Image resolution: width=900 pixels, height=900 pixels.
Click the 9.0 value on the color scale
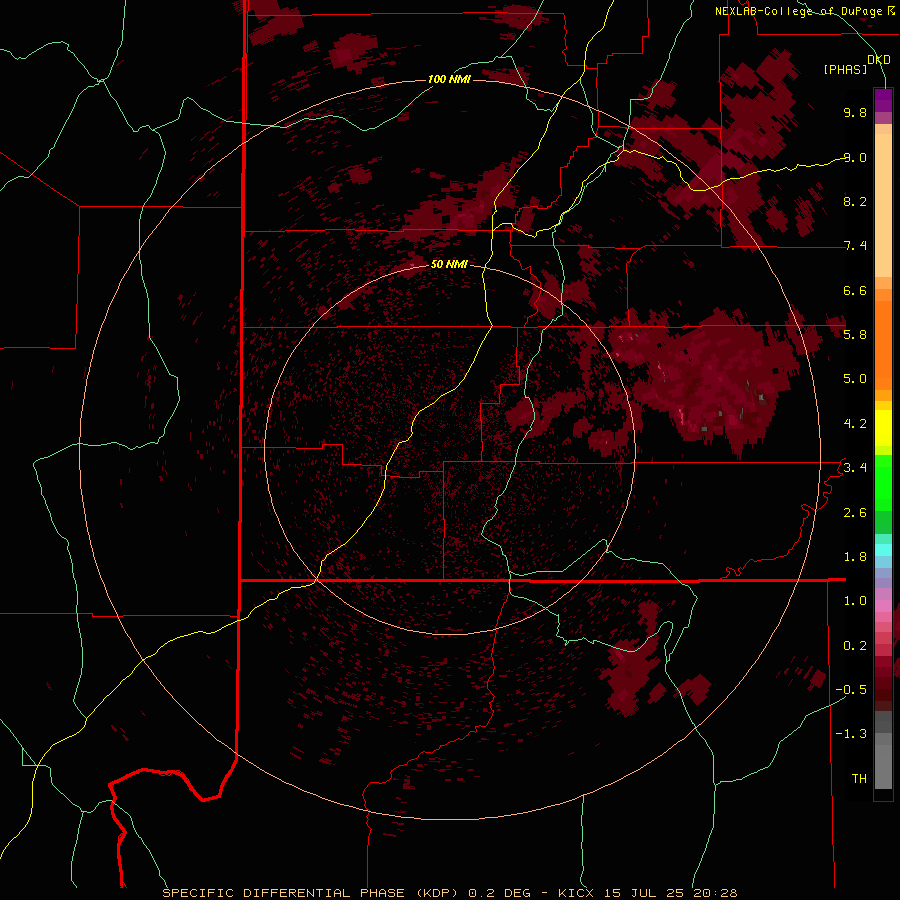pos(855,157)
